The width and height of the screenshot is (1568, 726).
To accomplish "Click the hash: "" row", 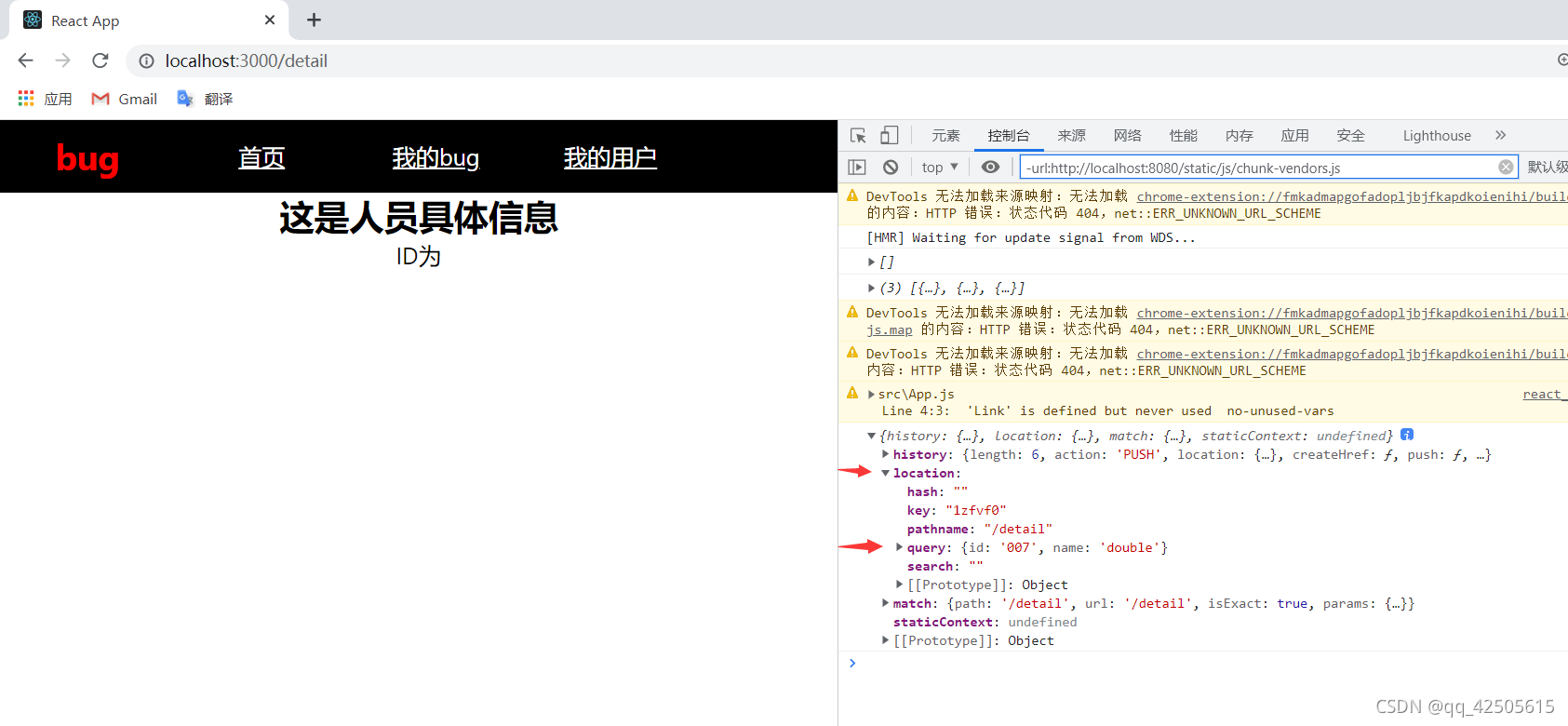I will tap(937, 491).
